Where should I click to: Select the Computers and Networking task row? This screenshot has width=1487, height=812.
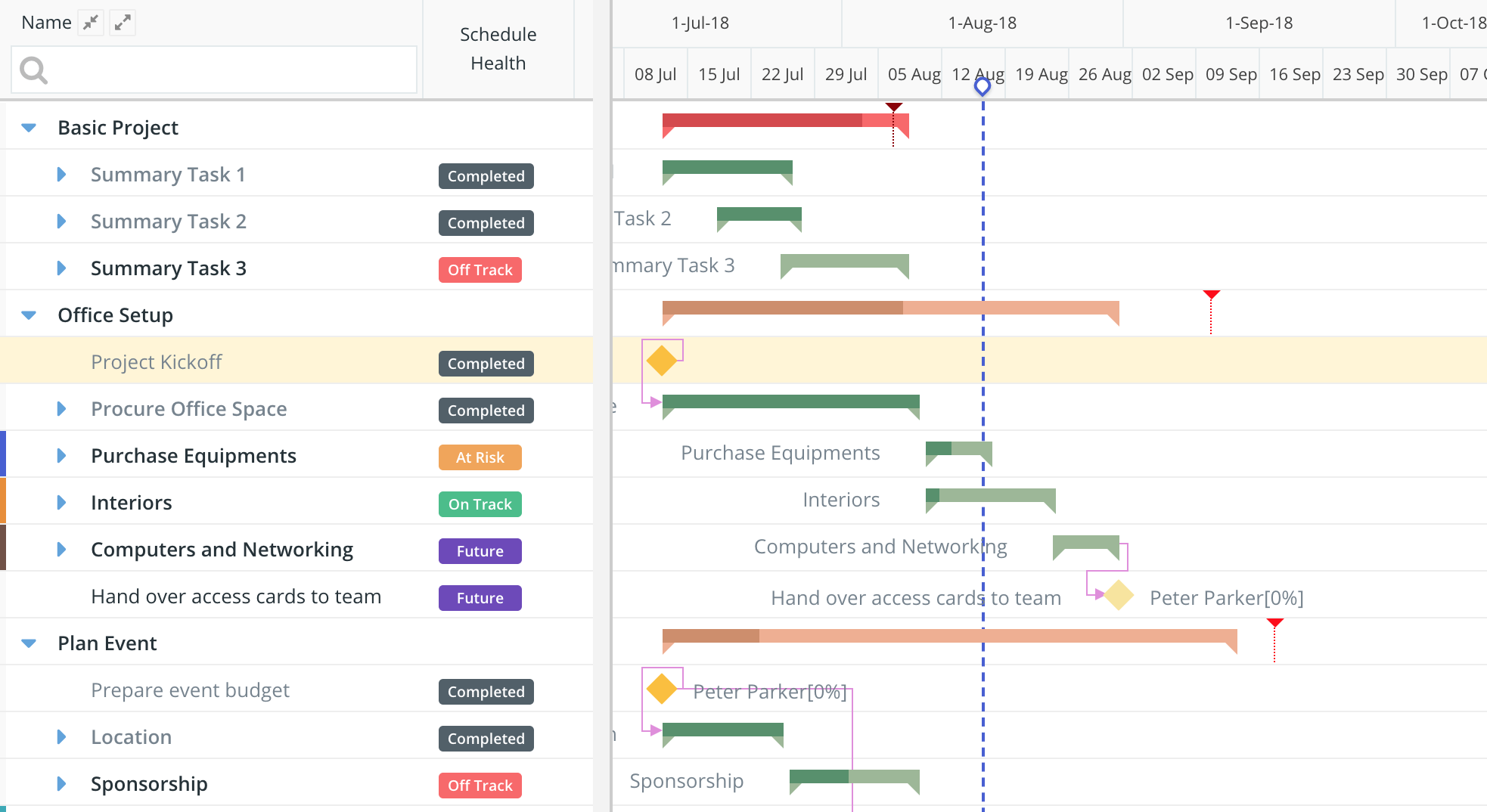click(222, 550)
